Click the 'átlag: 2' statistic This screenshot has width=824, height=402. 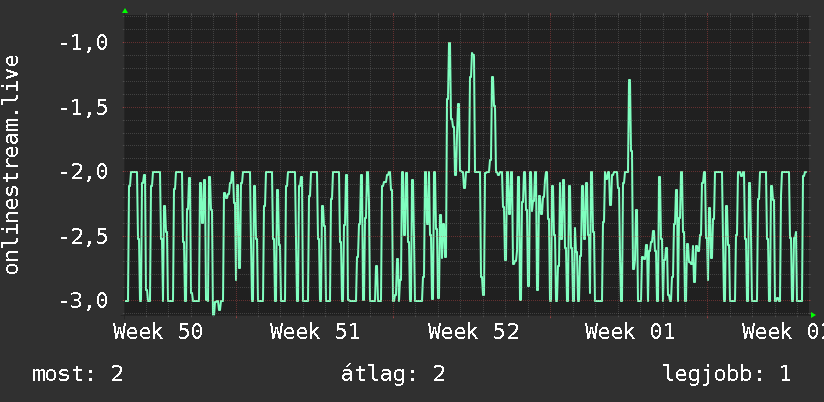click(x=393, y=374)
